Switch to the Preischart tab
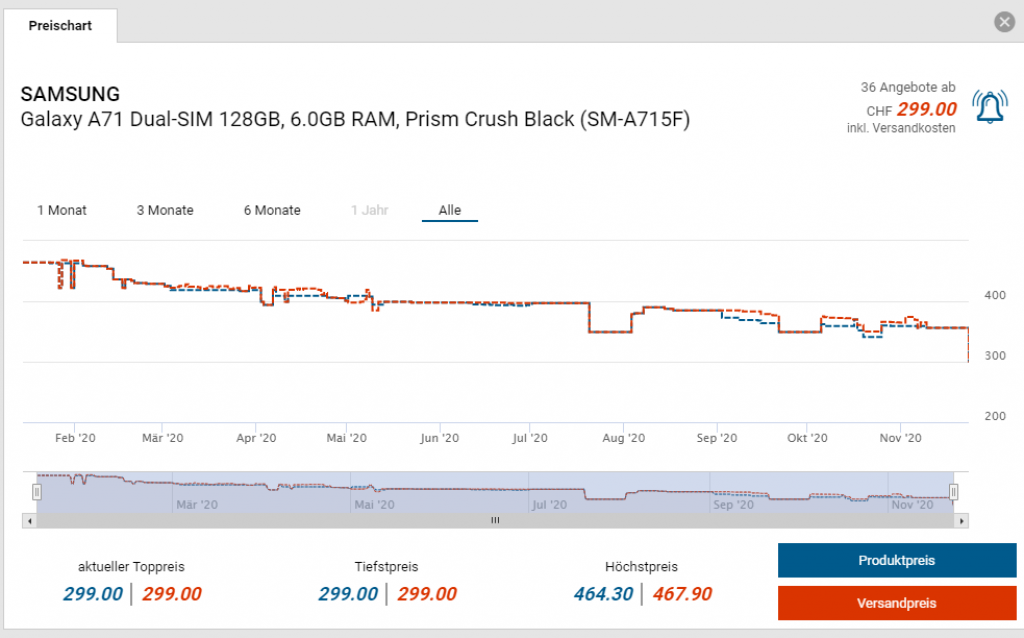Screen dimensions: 1024x638 coord(60,26)
